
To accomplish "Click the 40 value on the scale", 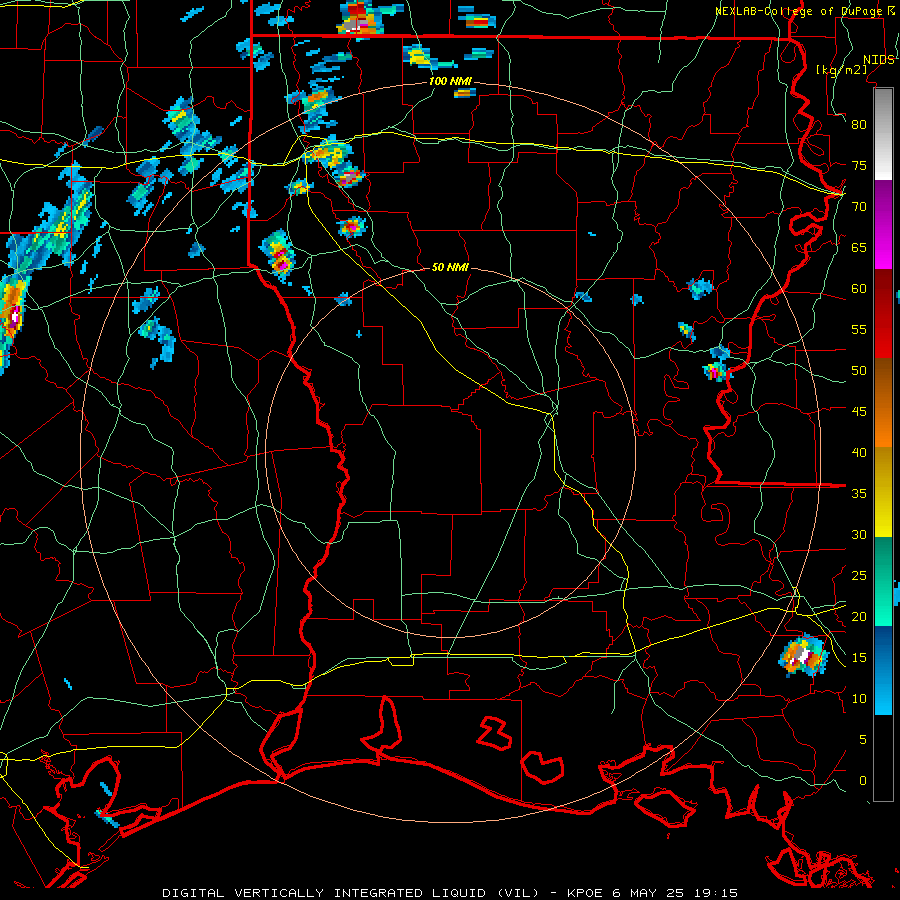I will [859, 452].
